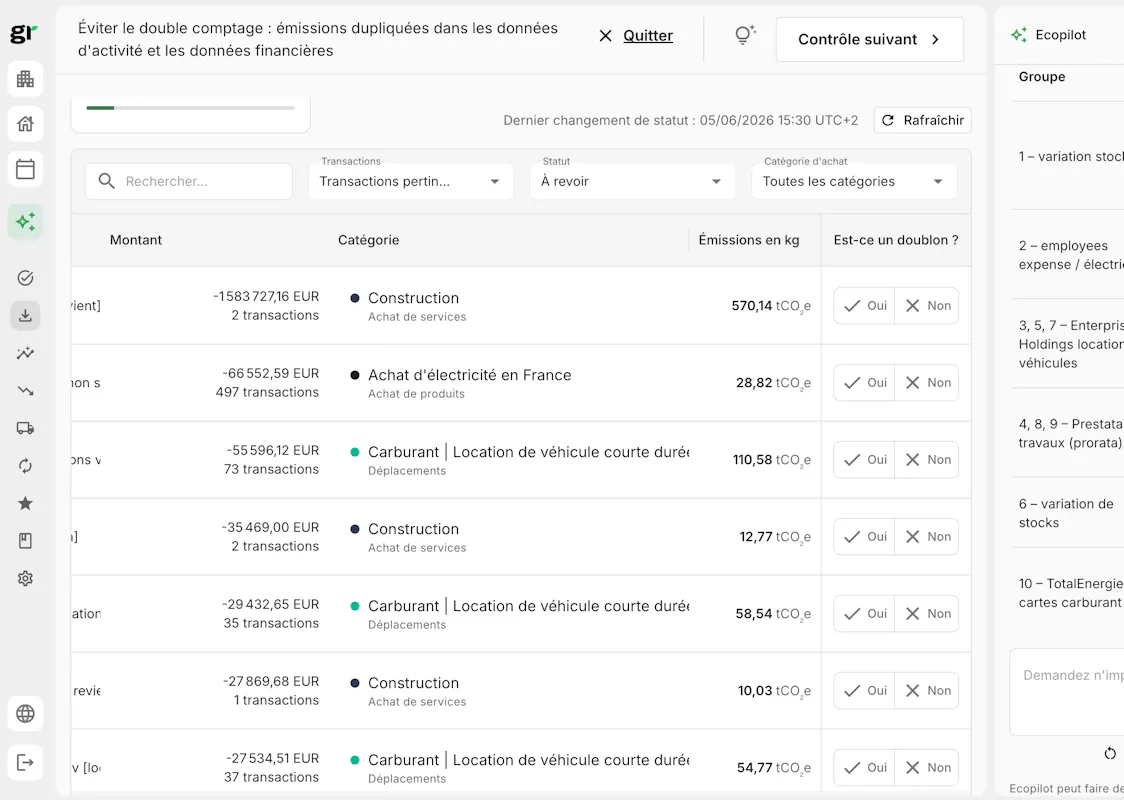Viewport: 1124px width, 800px height.
Task: Click the -1 583 727,16 EUR amount
Action: [x=266, y=297]
